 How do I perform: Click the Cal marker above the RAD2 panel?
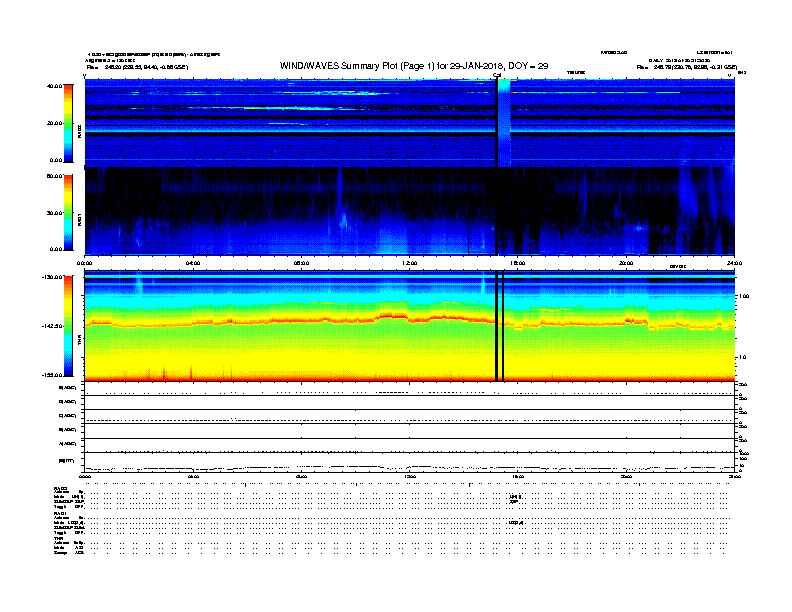(497, 76)
